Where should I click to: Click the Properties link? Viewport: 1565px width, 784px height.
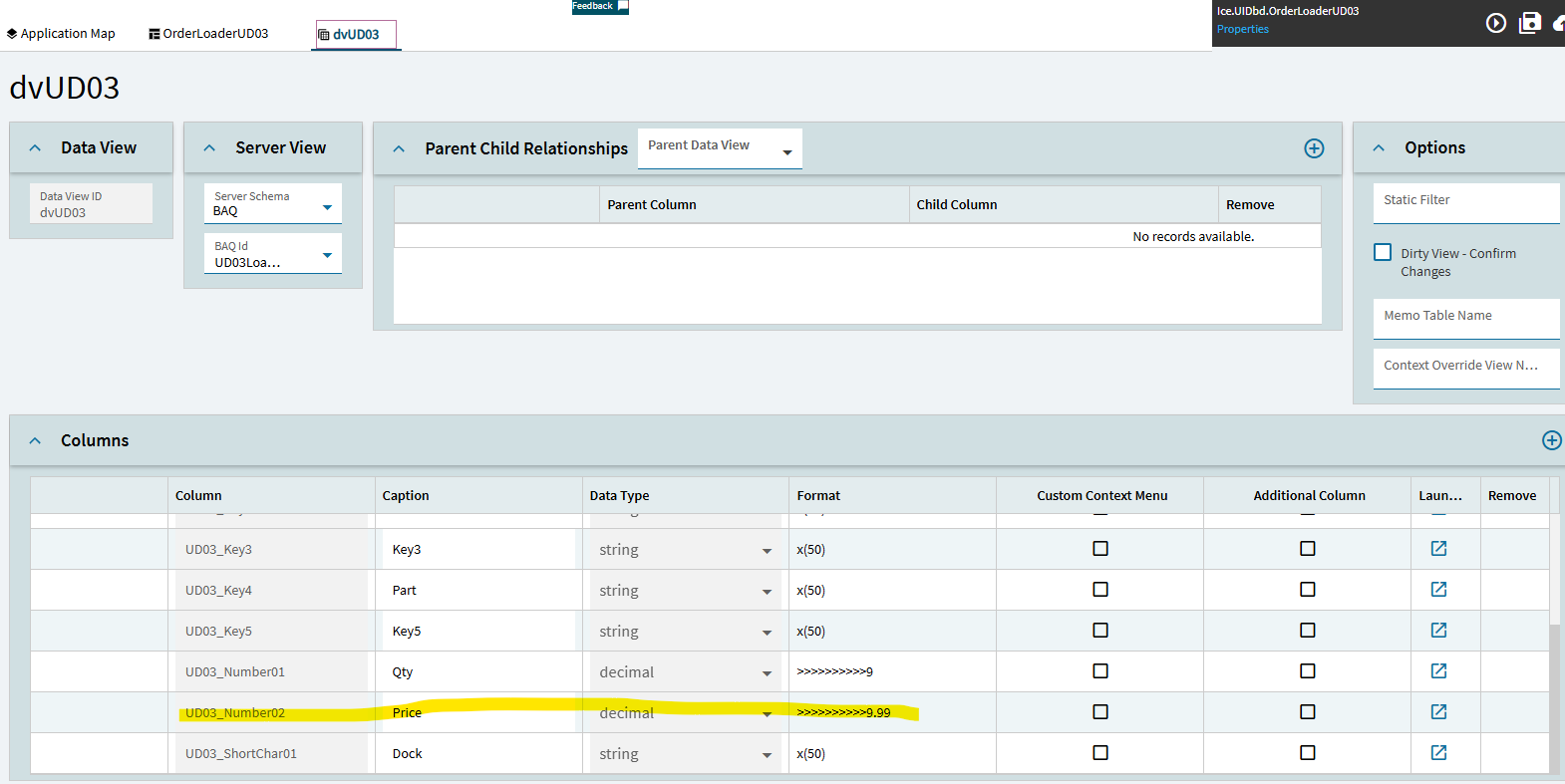(1242, 29)
